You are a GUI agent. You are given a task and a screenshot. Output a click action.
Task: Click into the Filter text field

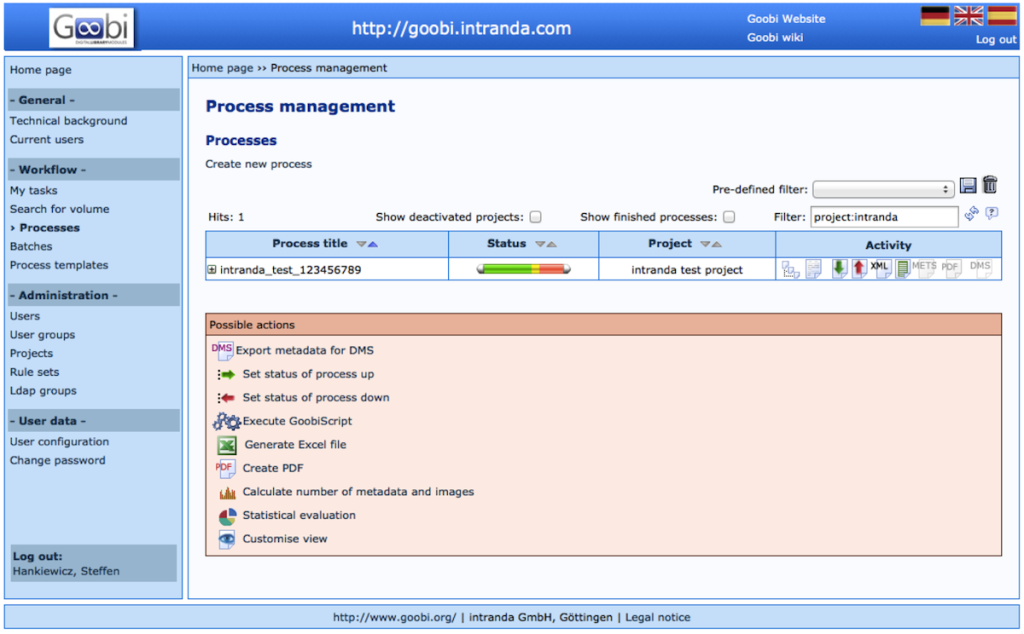pyautogui.click(x=884, y=217)
